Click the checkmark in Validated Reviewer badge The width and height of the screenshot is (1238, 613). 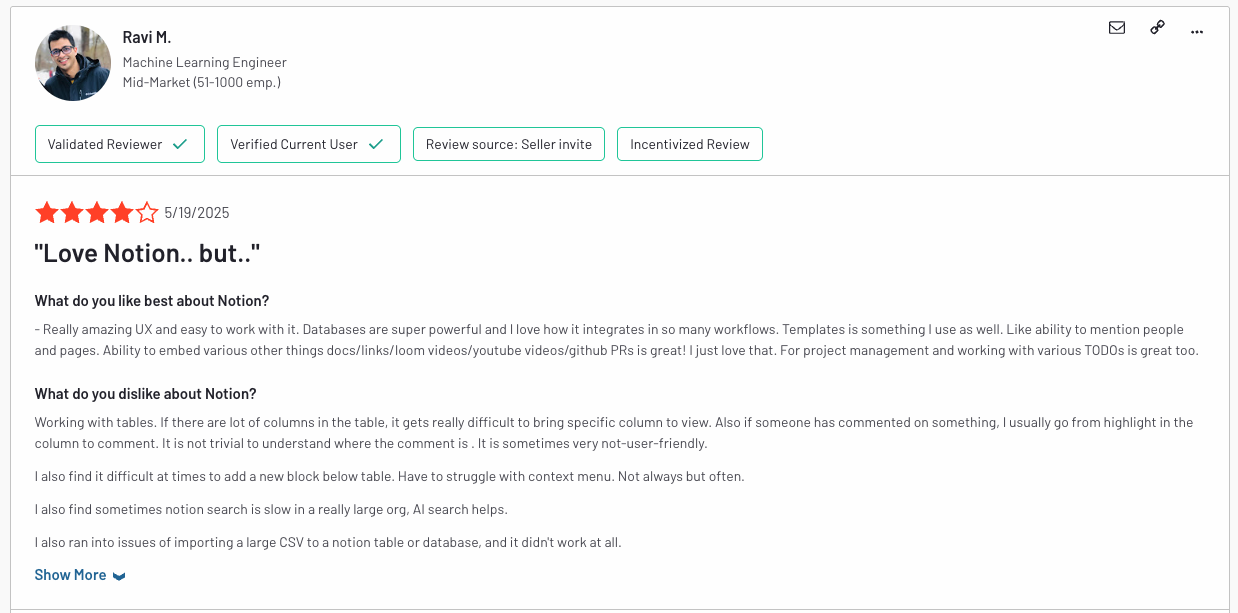point(180,144)
